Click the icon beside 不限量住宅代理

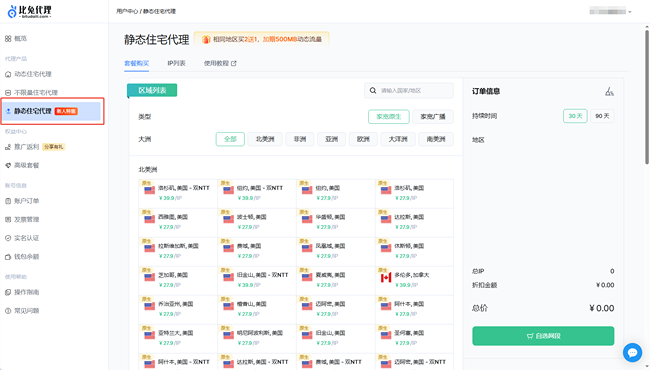[x=8, y=93]
